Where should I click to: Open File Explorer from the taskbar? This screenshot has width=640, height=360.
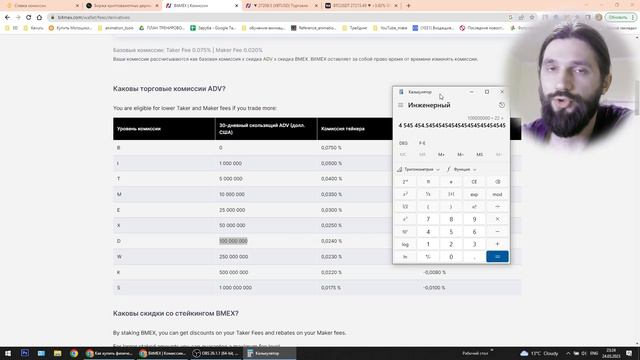[57, 353]
